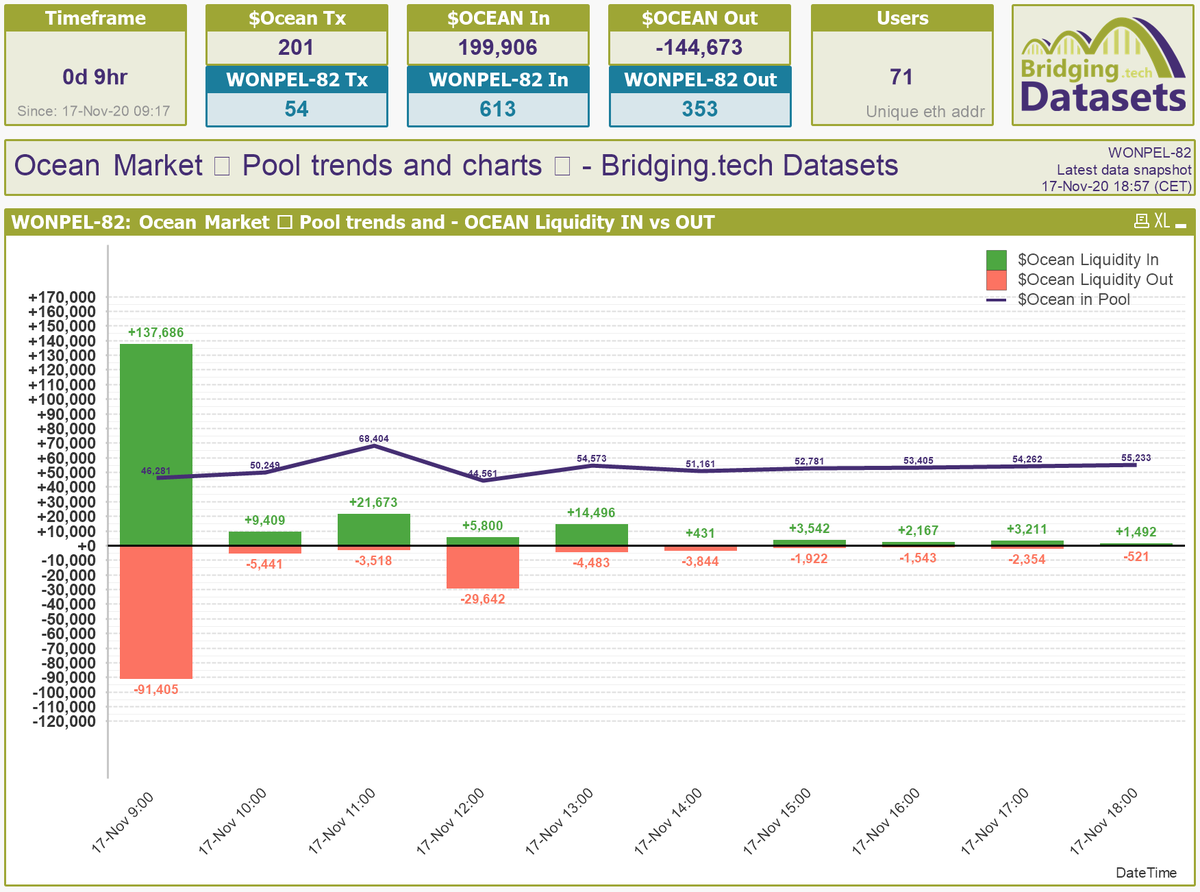Click the green +14,496 bar at 13:00
Screen dimensions: 1200x892
click(592, 534)
